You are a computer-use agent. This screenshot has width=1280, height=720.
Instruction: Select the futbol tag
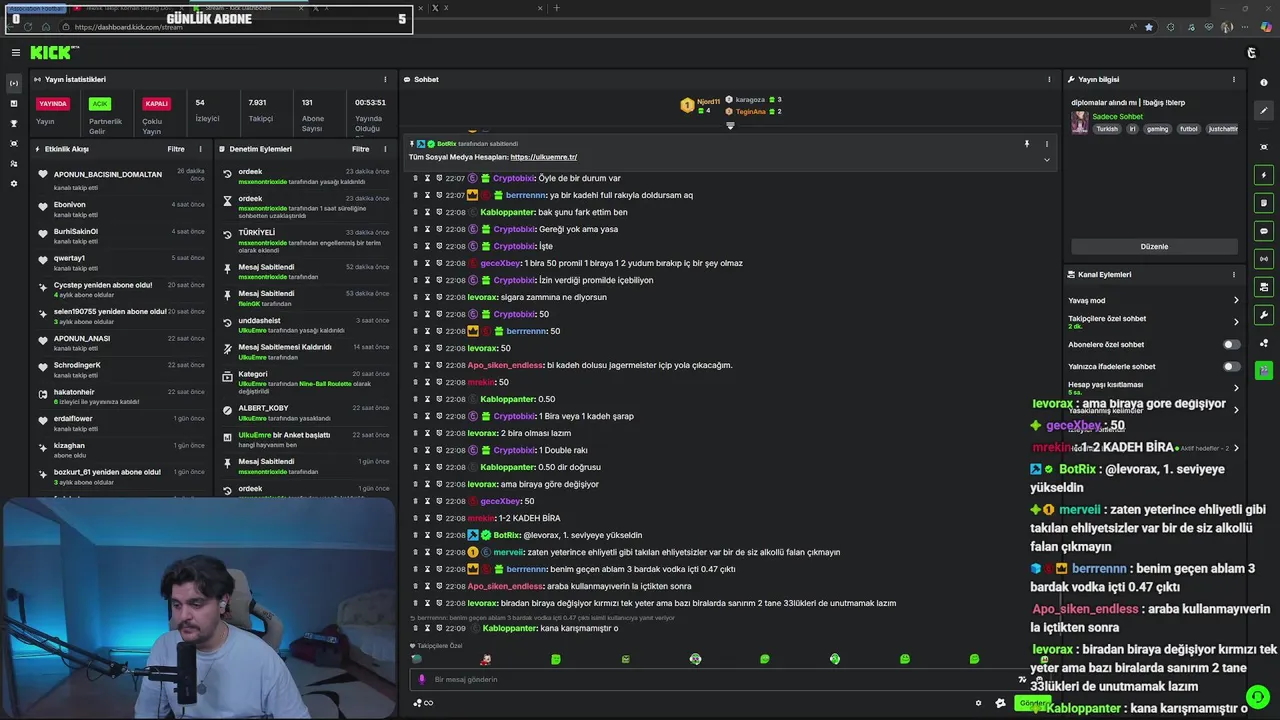(1188, 129)
